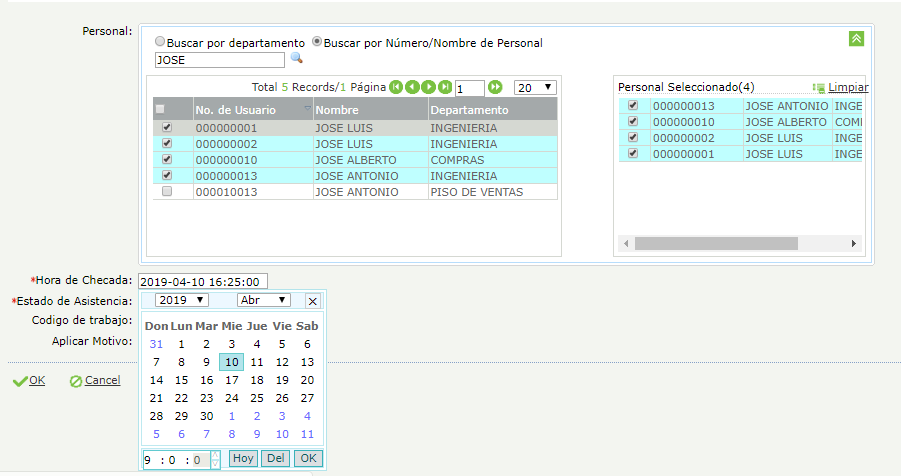Viewport: 901px width, 476px height.
Task: Click the seconds field in calendar time
Action: tap(198, 460)
